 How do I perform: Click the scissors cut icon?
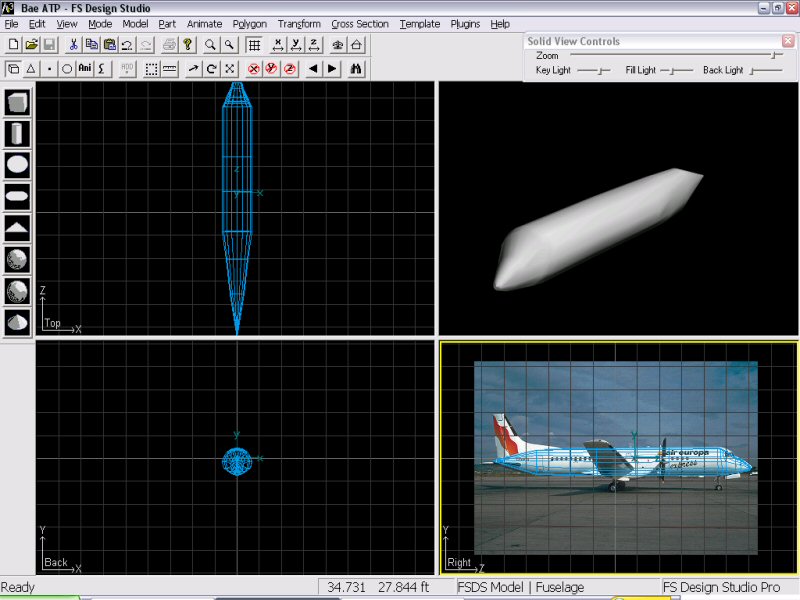(73, 45)
